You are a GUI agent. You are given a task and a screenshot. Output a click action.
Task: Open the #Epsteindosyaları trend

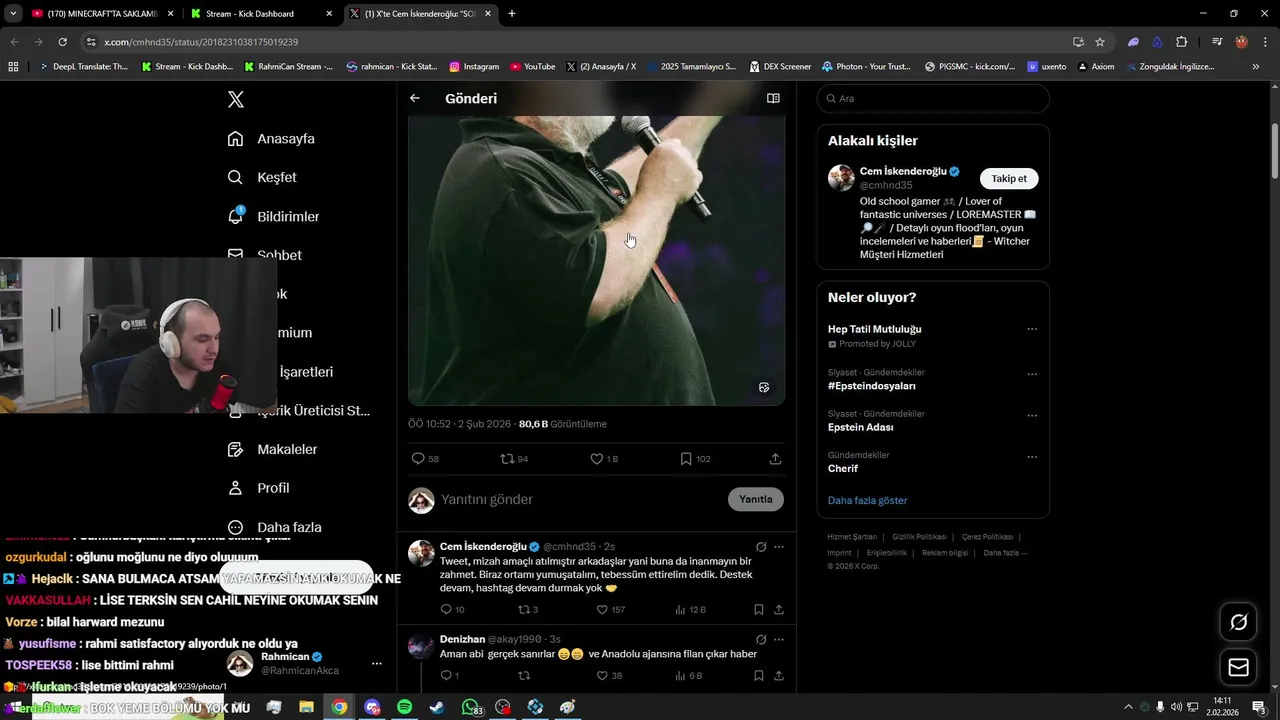click(x=871, y=386)
